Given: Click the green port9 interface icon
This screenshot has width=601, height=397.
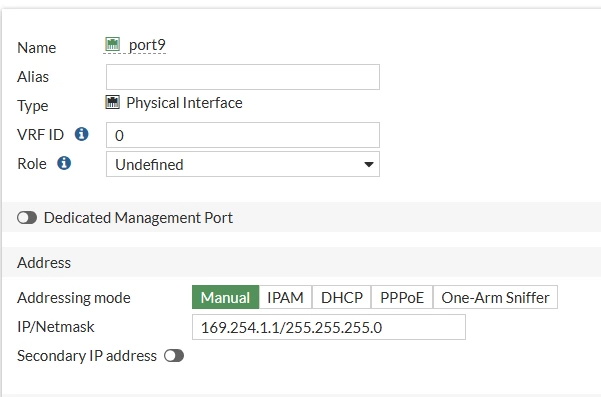Looking at the screenshot, I should coord(112,44).
